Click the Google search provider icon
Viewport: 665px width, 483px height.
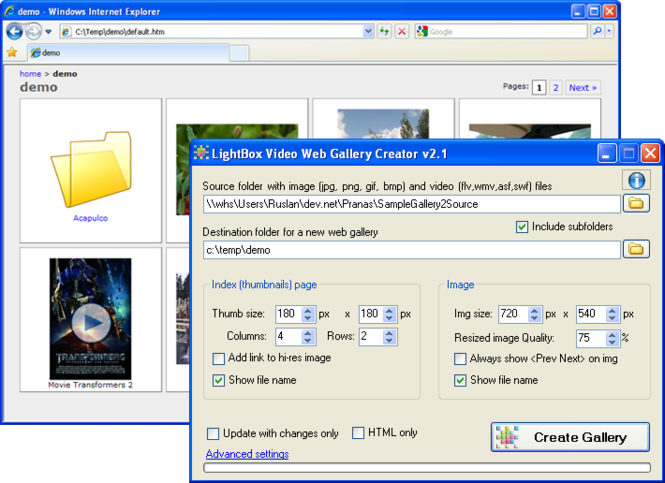tap(422, 31)
